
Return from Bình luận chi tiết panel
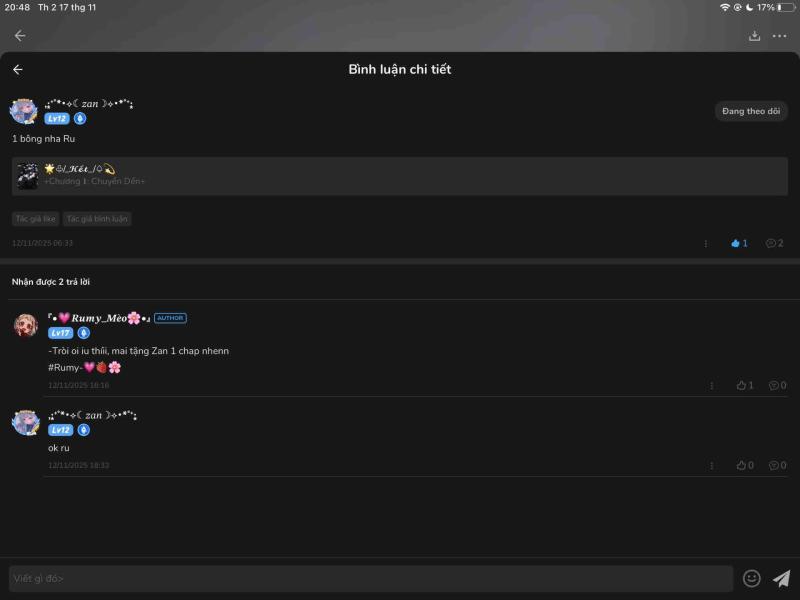[18, 69]
